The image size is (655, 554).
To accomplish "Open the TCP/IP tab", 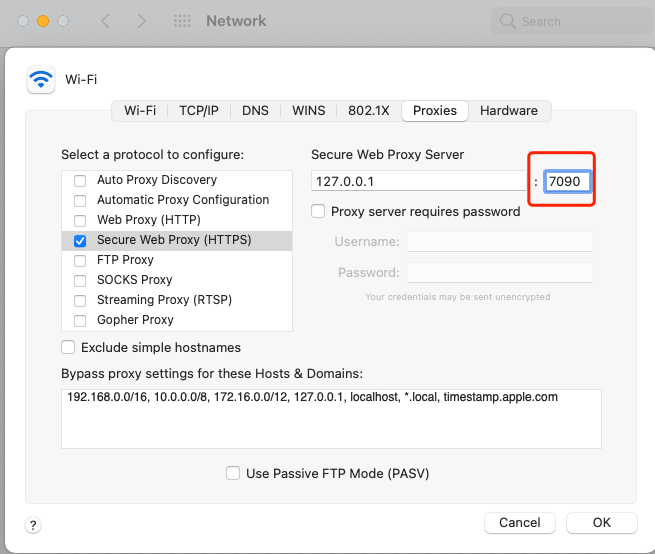I will 199,111.
